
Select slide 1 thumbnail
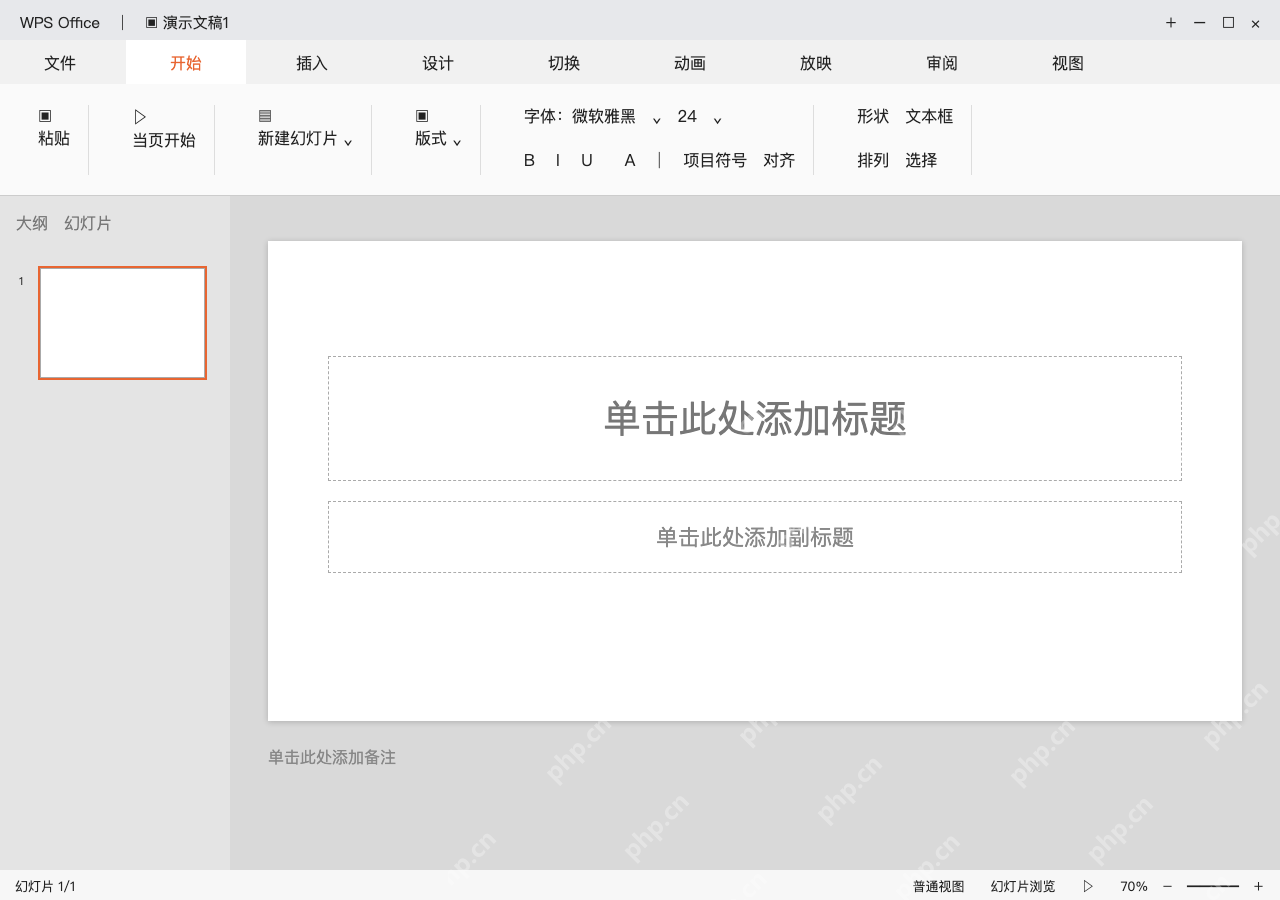click(x=123, y=323)
